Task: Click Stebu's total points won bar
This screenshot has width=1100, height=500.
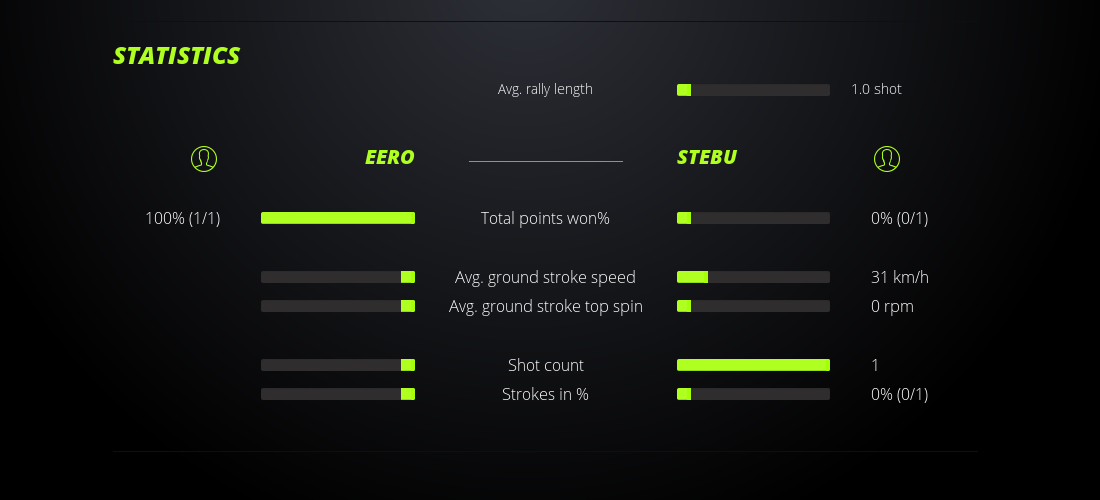Action: (x=753, y=218)
